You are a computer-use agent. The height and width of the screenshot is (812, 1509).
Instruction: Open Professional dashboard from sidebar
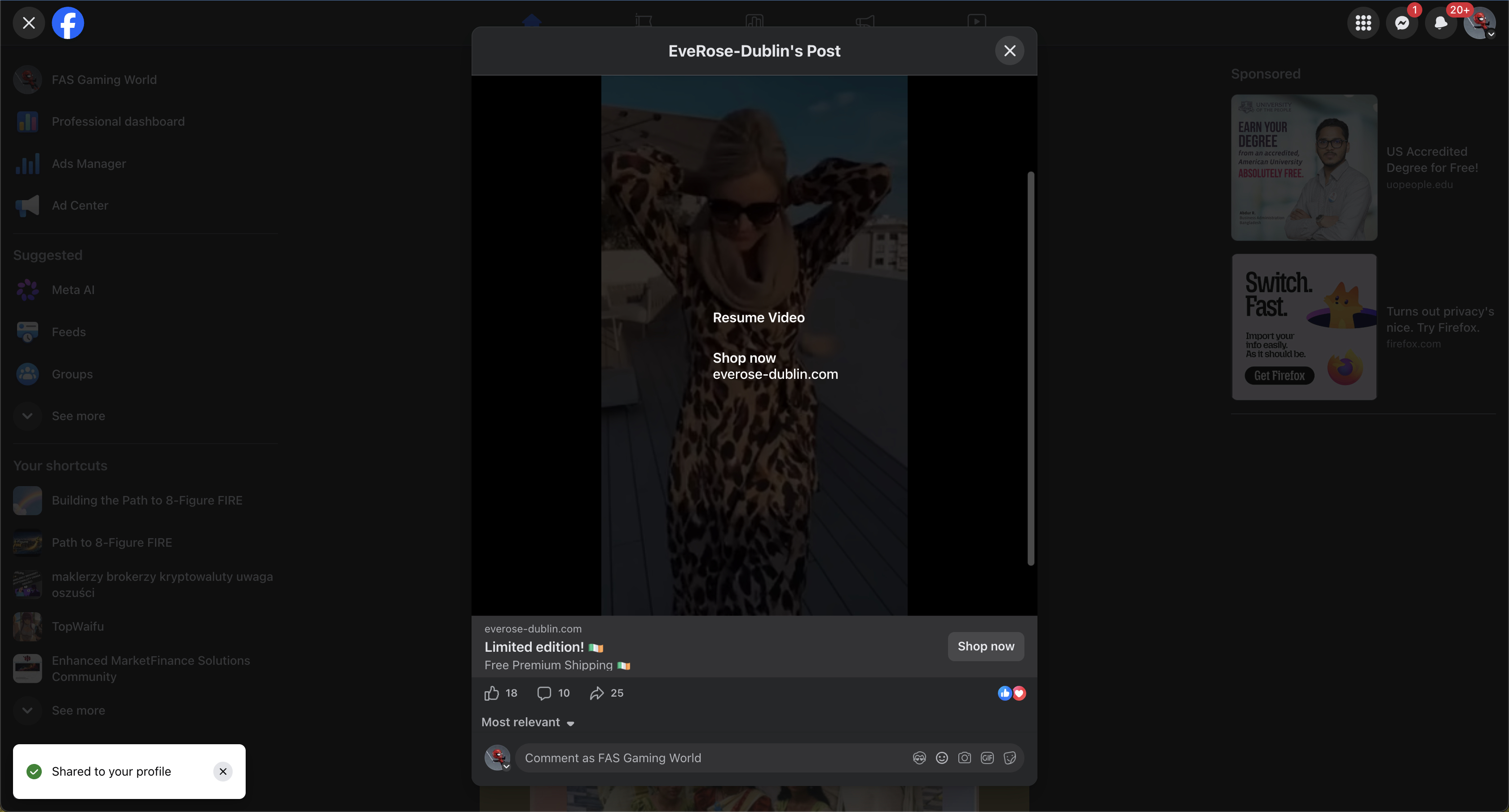tap(145, 121)
